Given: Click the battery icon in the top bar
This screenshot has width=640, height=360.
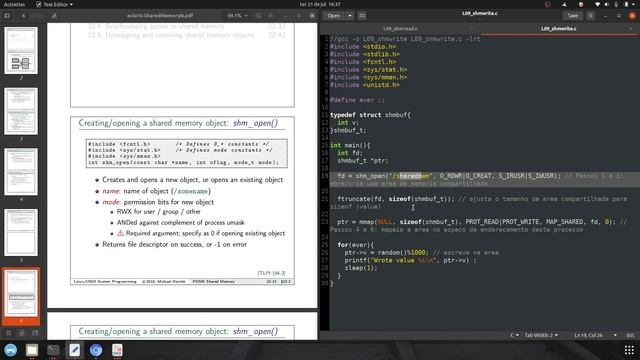Looking at the screenshot, I should tap(626, 4).
